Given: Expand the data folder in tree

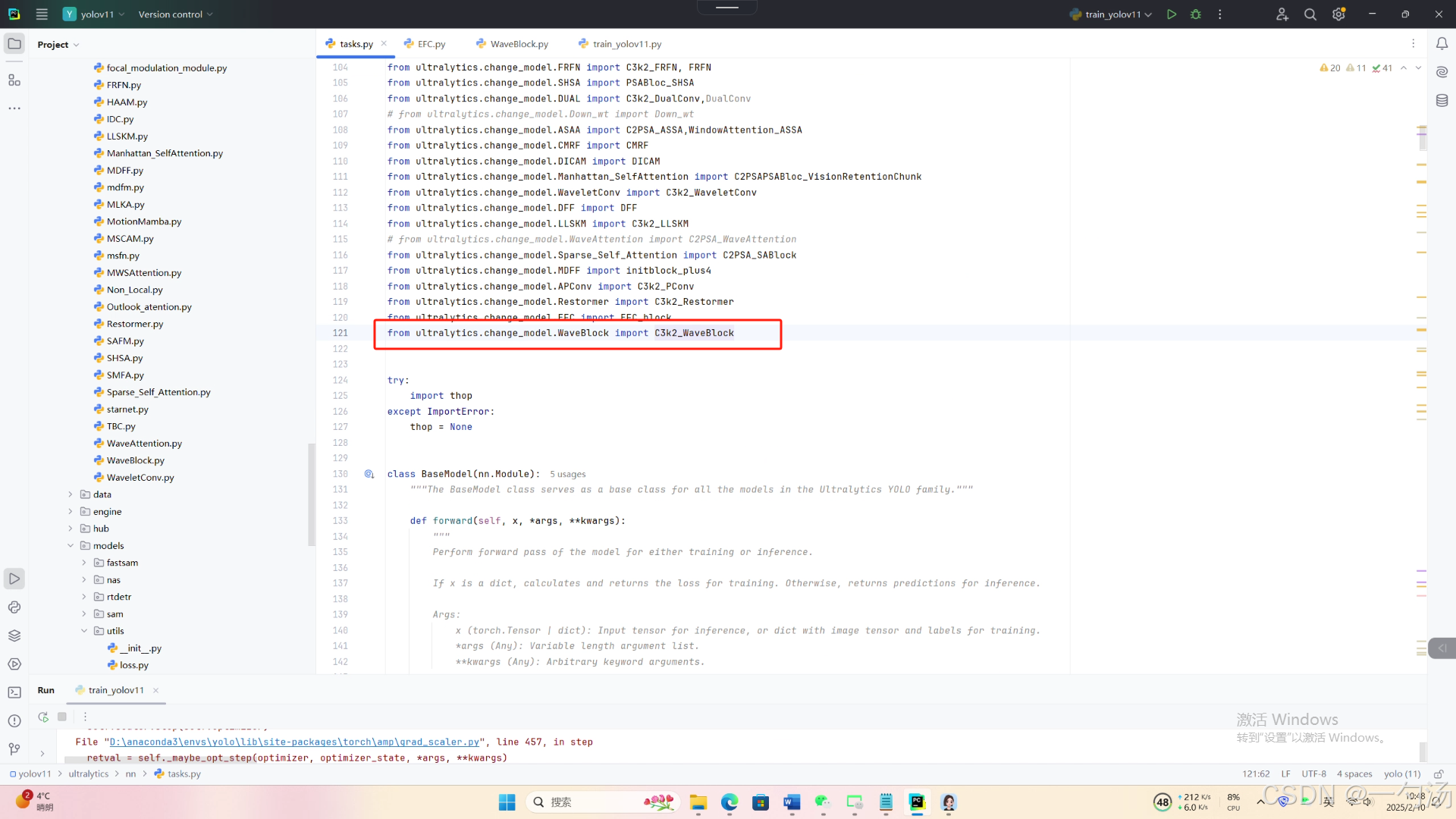Looking at the screenshot, I should (71, 494).
